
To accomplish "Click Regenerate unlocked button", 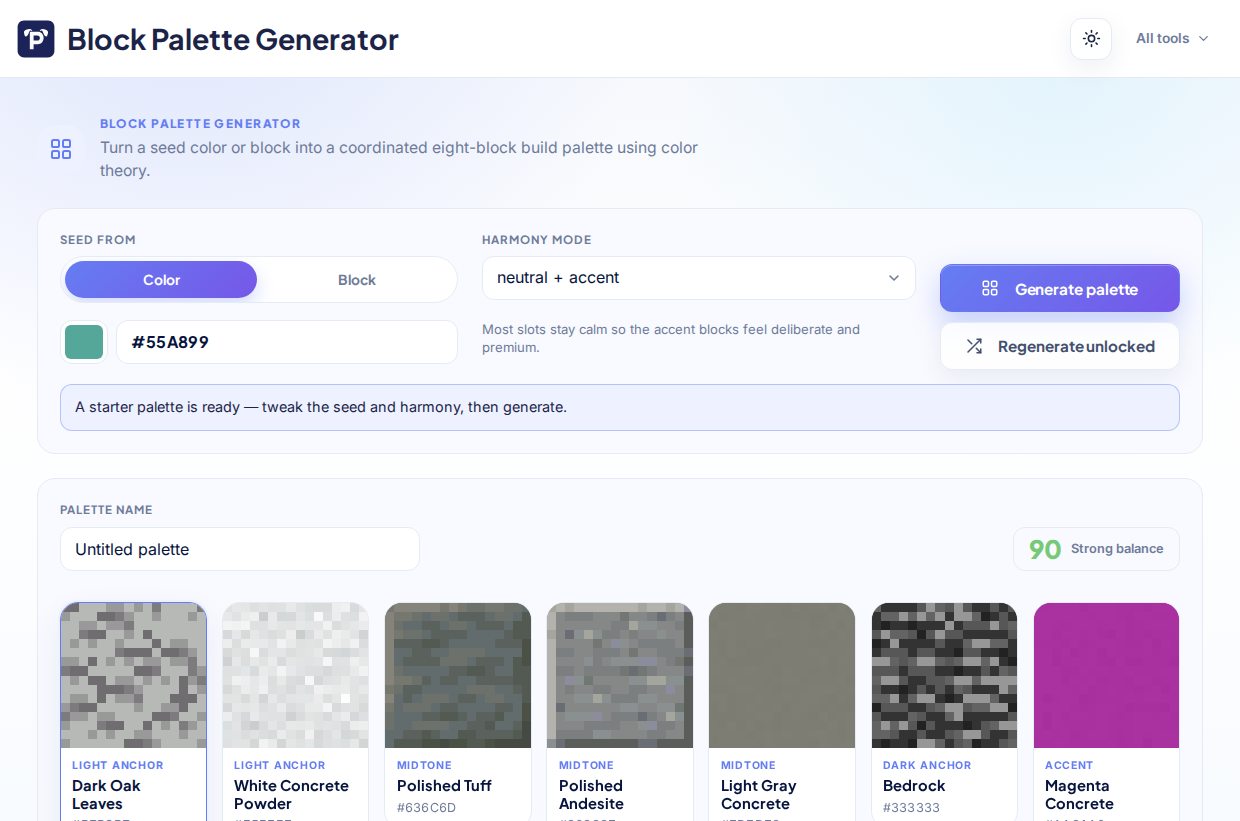I will (1060, 346).
